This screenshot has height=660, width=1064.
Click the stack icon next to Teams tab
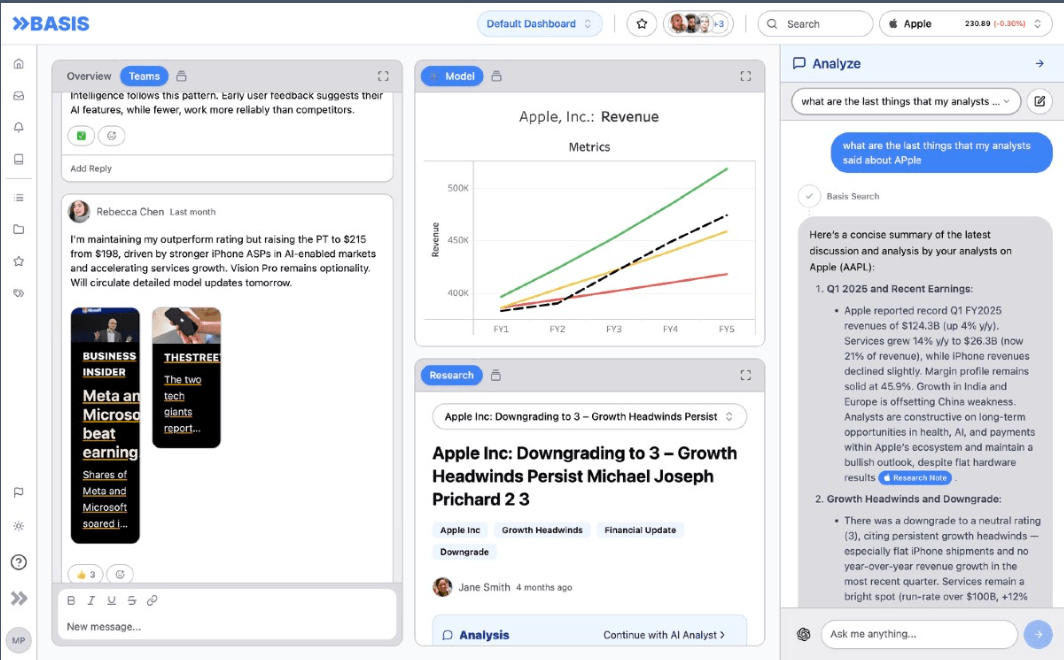pyautogui.click(x=181, y=76)
